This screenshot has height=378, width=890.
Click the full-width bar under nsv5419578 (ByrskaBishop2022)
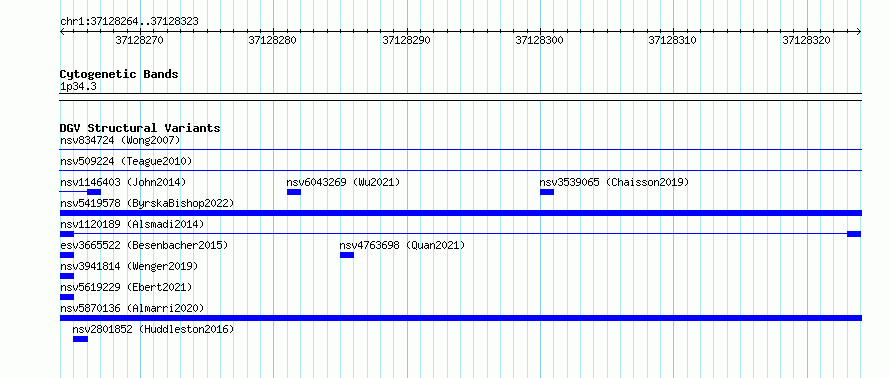(x=461, y=213)
